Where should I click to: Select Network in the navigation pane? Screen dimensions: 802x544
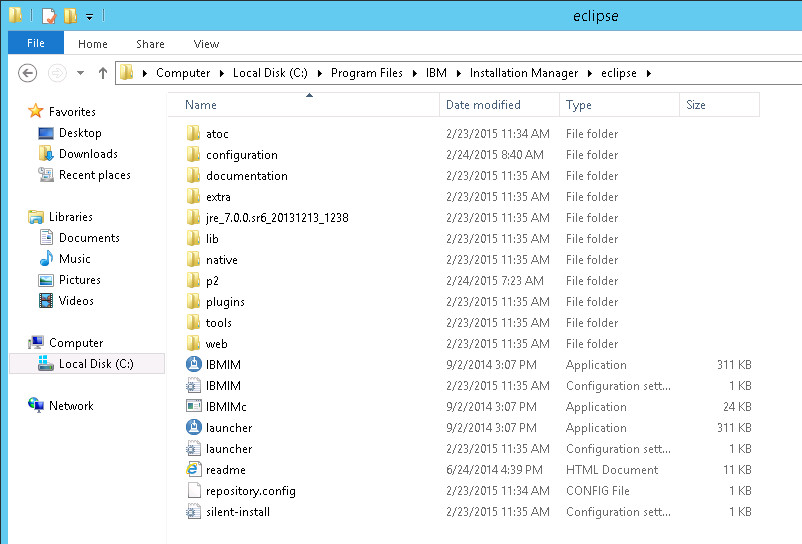(x=71, y=405)
